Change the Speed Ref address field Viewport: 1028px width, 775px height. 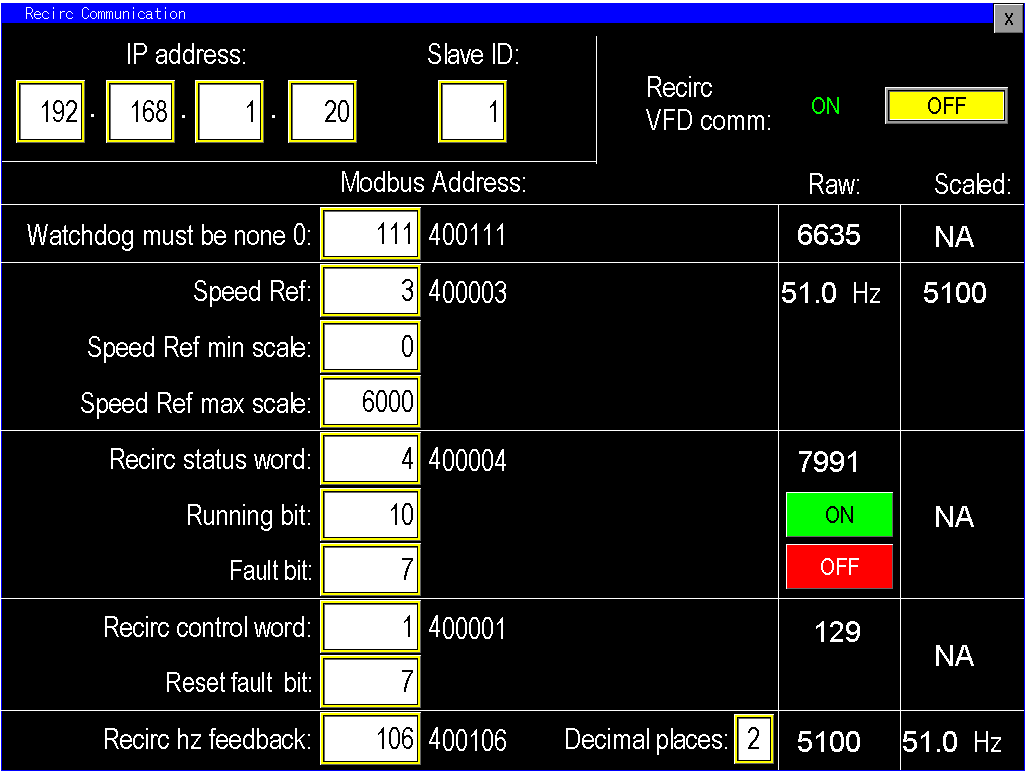tap(370, 292)
